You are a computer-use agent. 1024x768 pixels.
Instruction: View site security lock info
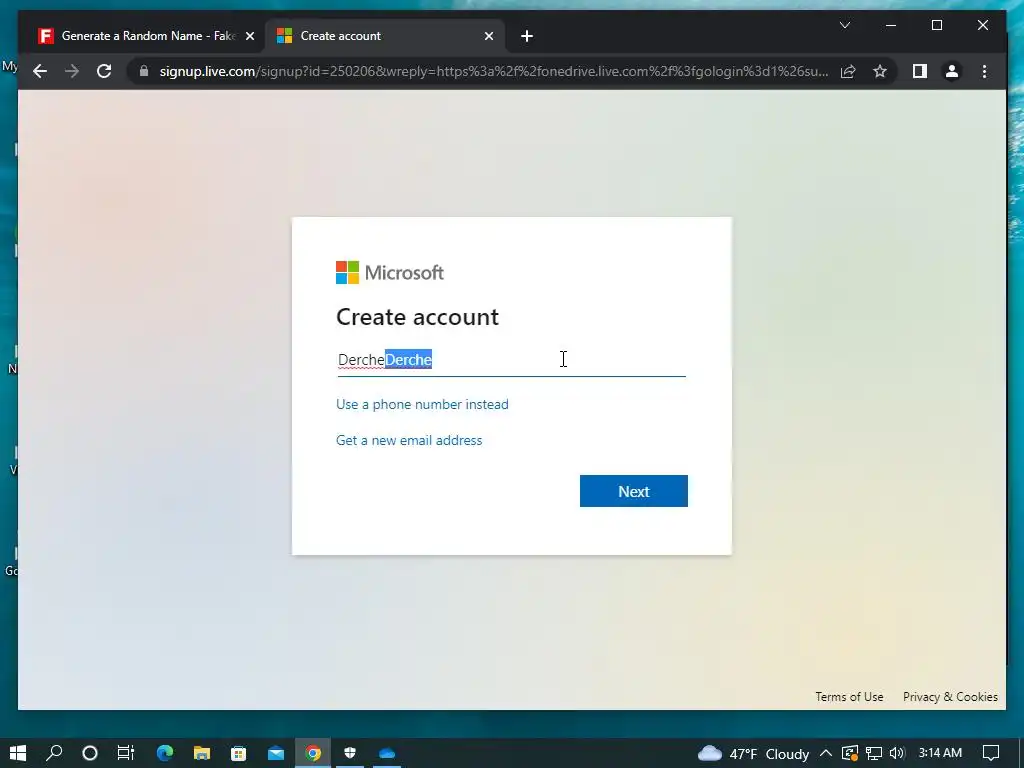[144, 71]
